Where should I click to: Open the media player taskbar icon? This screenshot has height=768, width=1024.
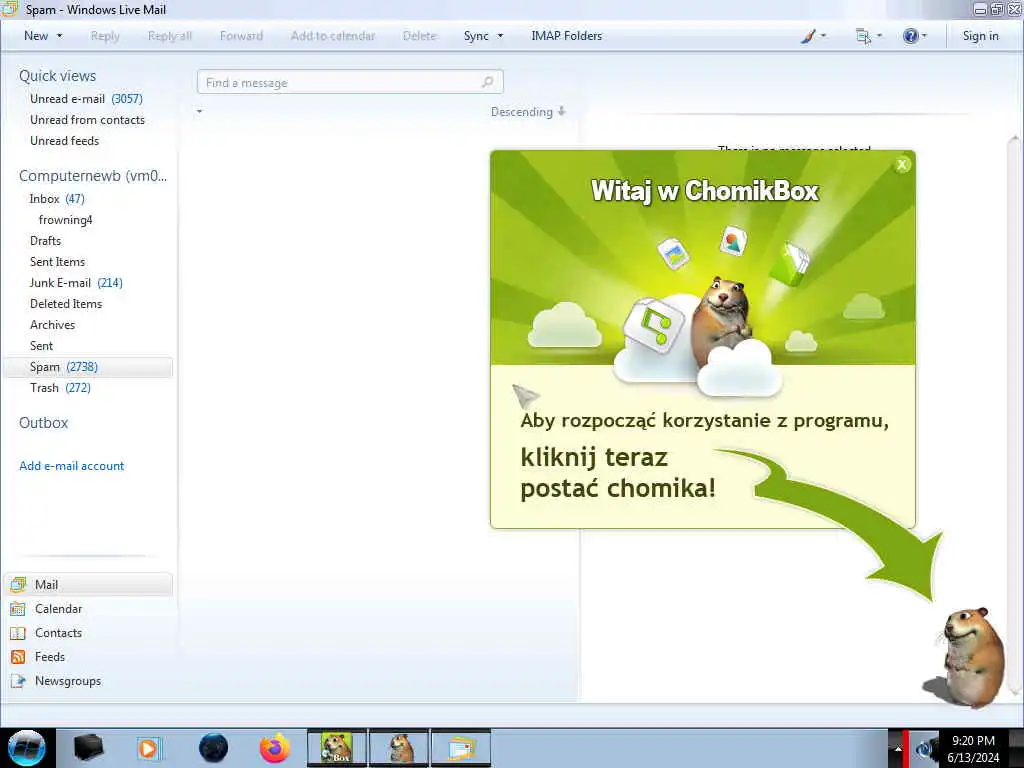[149, 748]
